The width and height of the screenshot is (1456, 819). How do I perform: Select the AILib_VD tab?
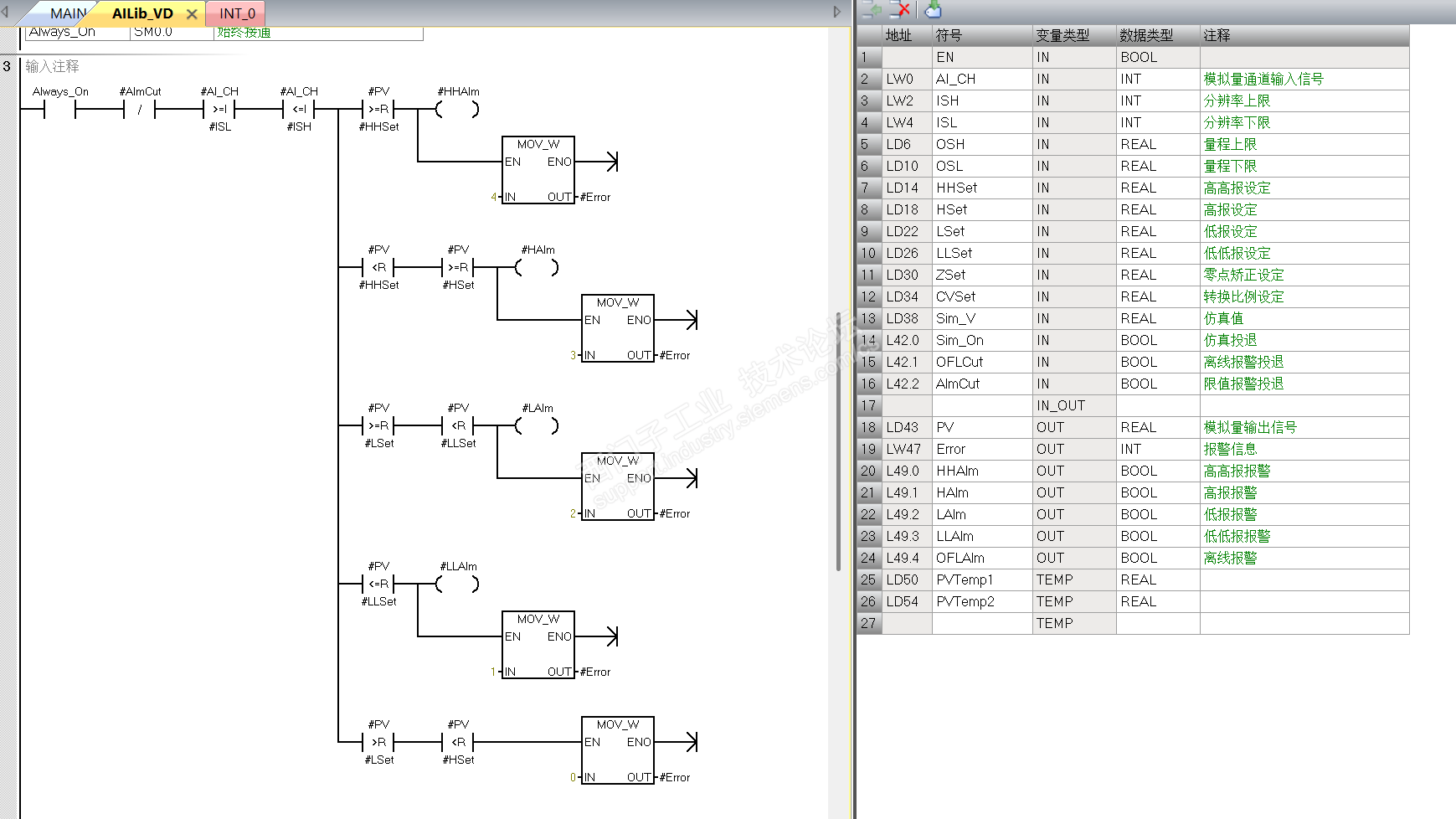(x=142, y=13)
